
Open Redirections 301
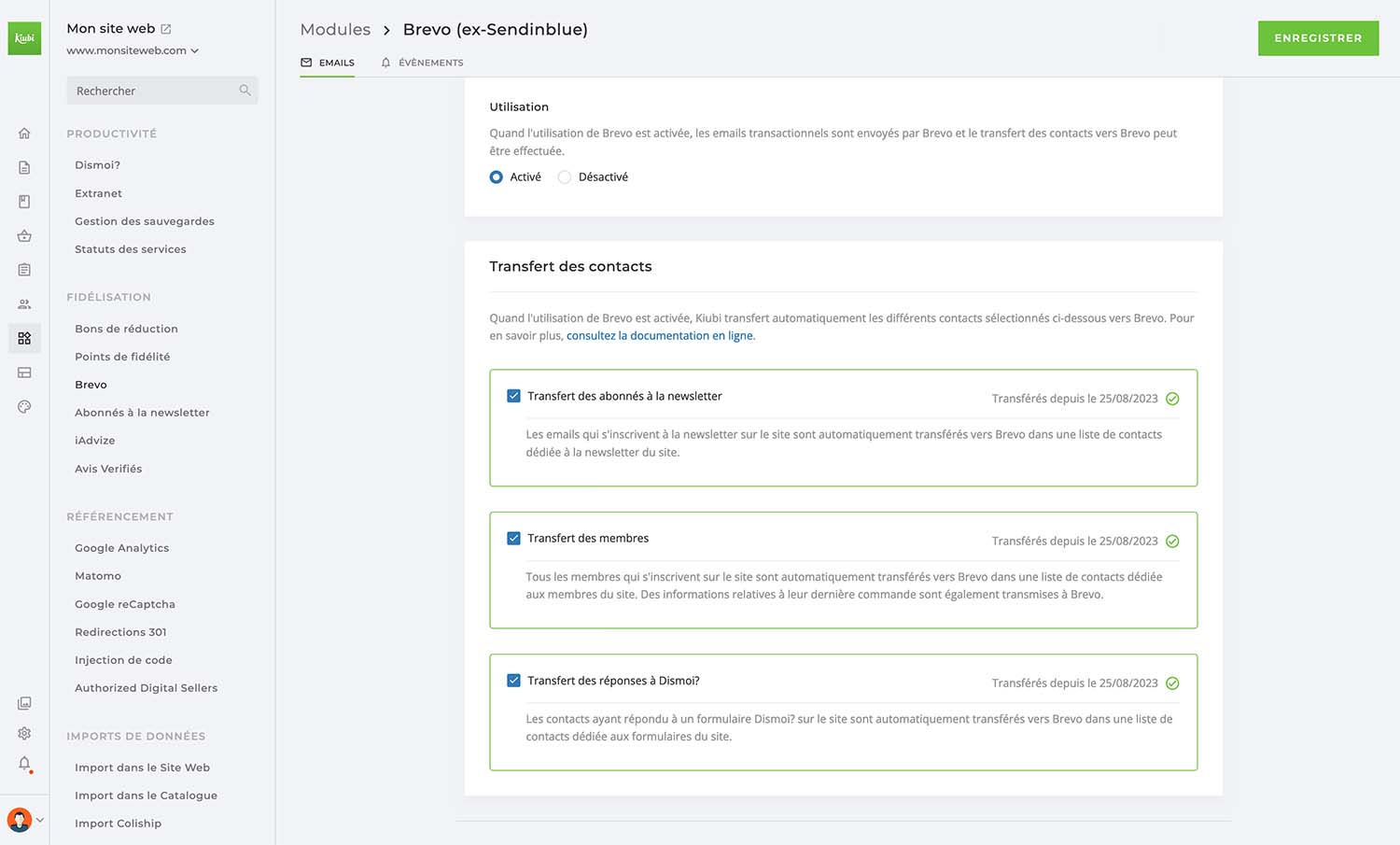(120, 632)
